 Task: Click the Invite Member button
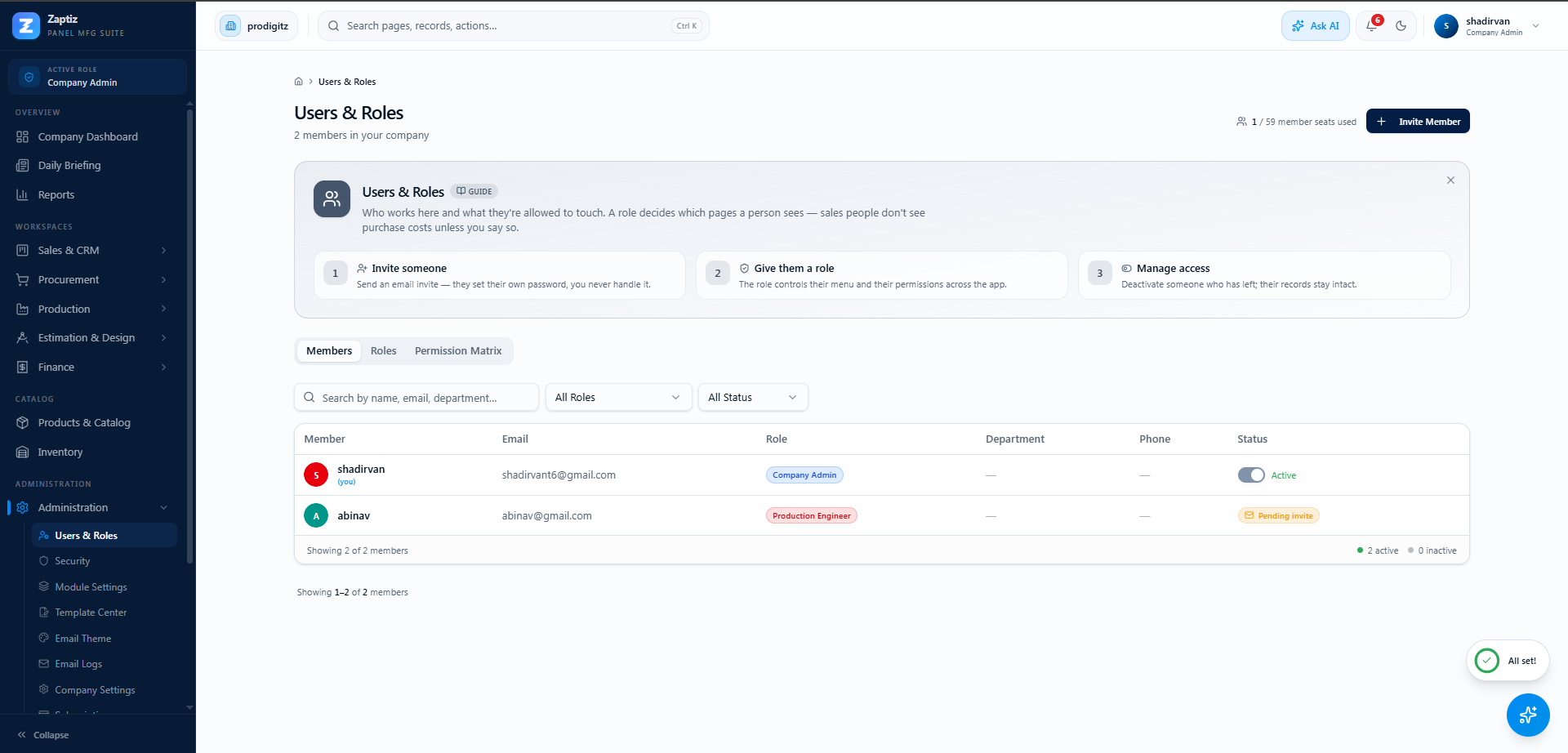[1418, 121]
